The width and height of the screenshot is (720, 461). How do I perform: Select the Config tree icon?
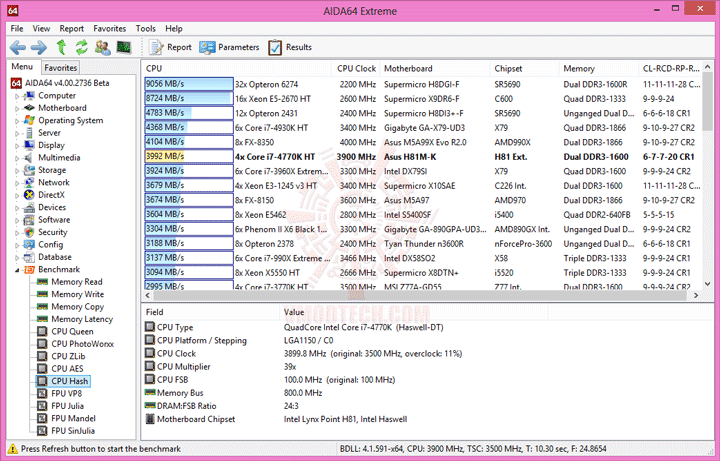(29, 244)
